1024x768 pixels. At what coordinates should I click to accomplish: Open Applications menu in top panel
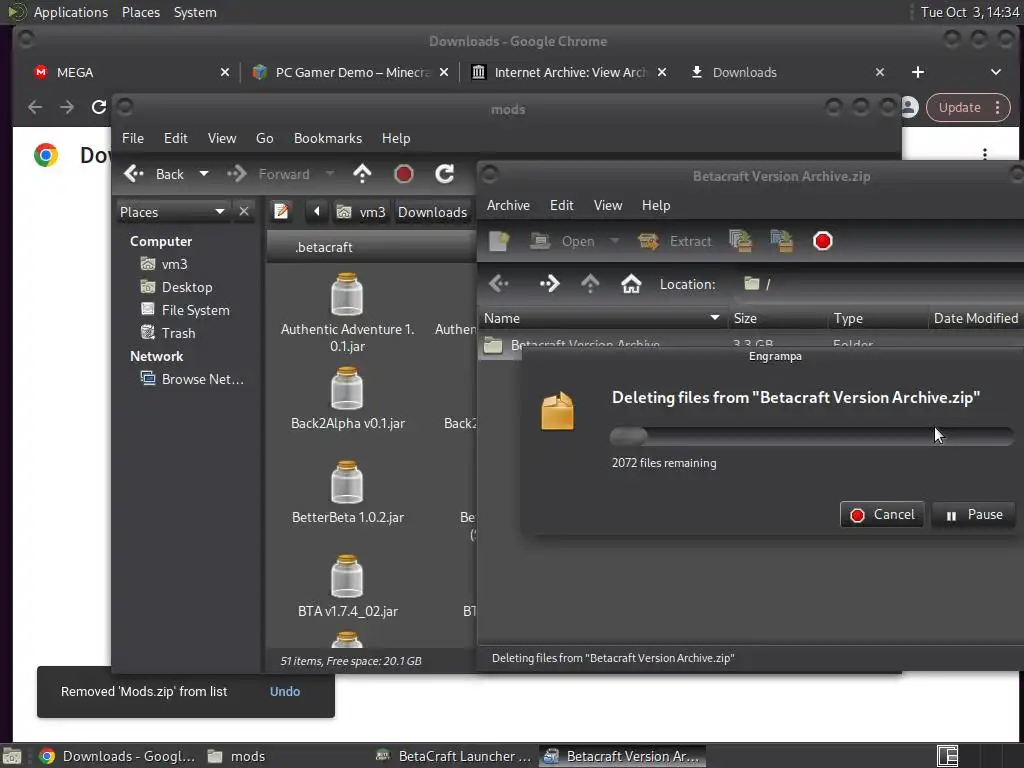pos(71,12)
